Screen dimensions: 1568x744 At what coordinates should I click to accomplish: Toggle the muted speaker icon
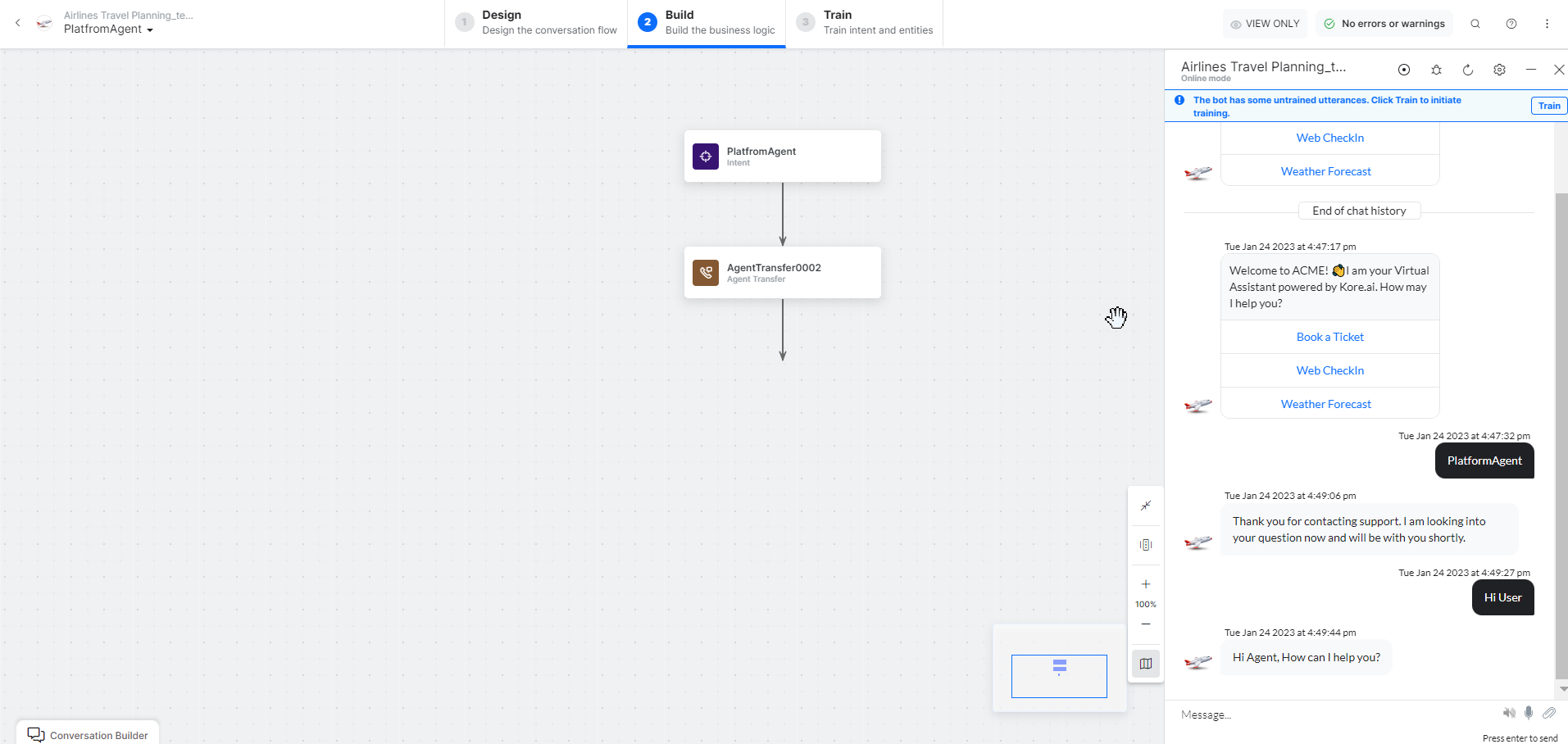tap(1509, 713)
